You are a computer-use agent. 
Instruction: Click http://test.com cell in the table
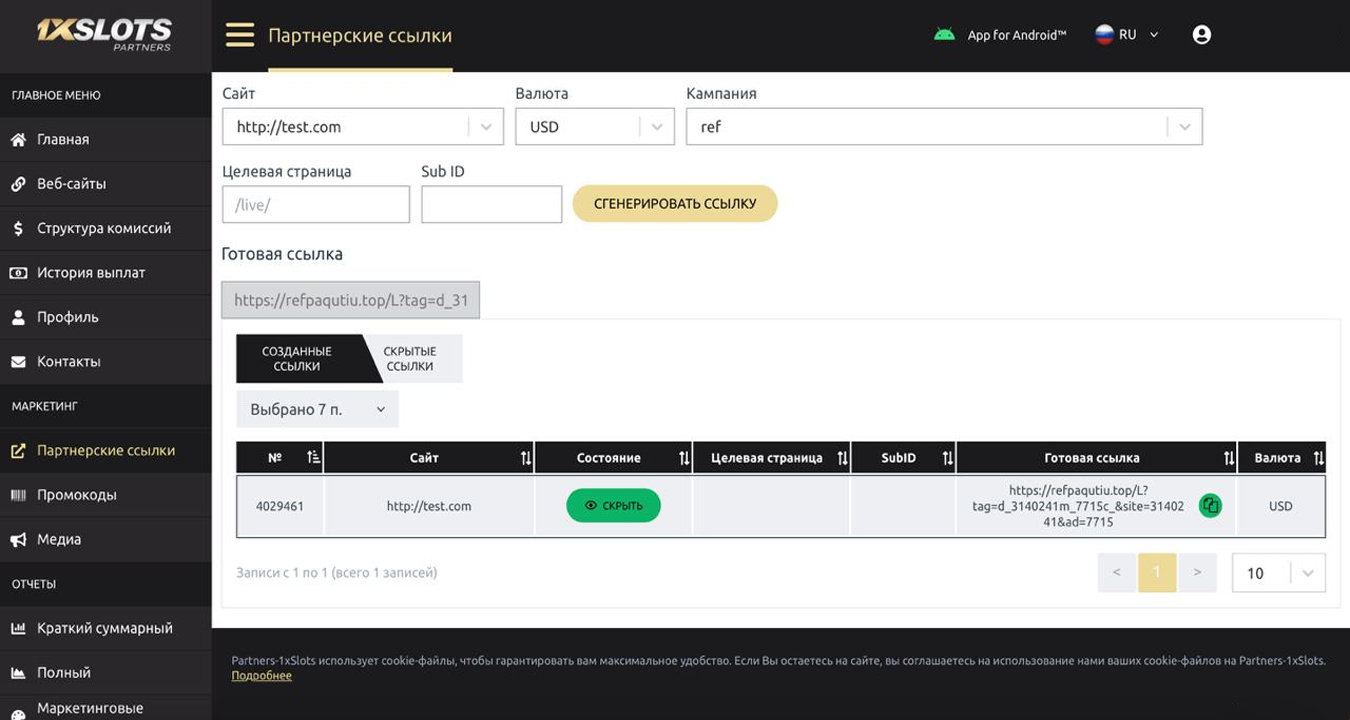click(429, 506)
